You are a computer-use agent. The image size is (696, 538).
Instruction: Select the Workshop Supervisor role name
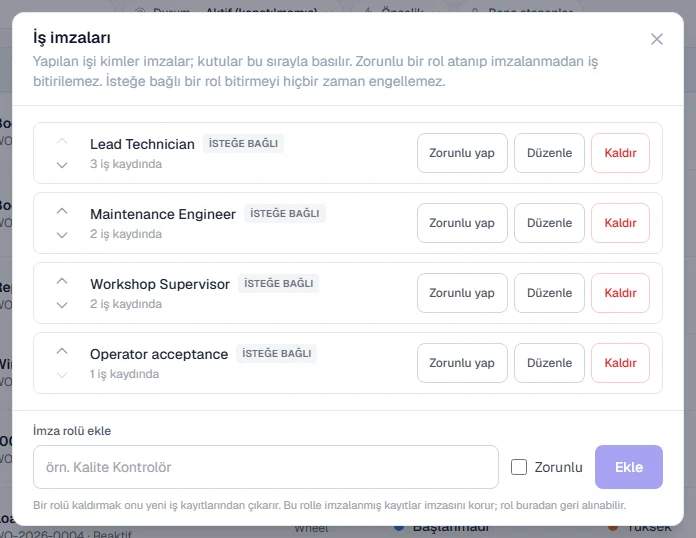160,284
